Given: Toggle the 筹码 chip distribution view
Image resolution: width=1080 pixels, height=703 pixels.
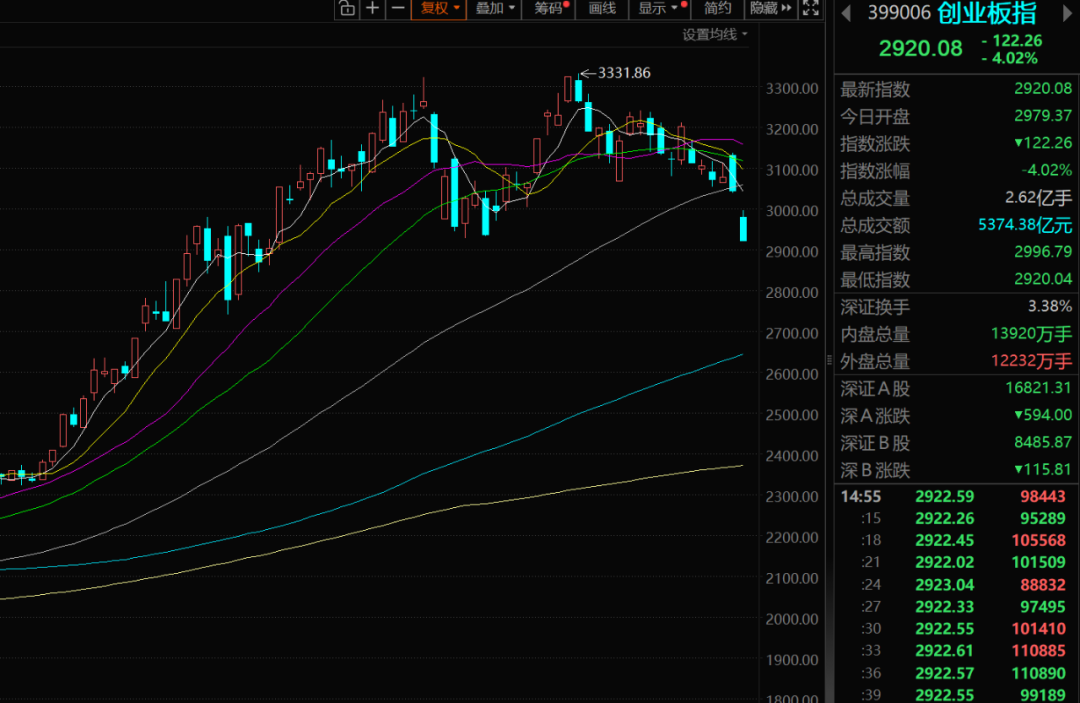Looking at the screenshot, I should [x=550, y=9].
